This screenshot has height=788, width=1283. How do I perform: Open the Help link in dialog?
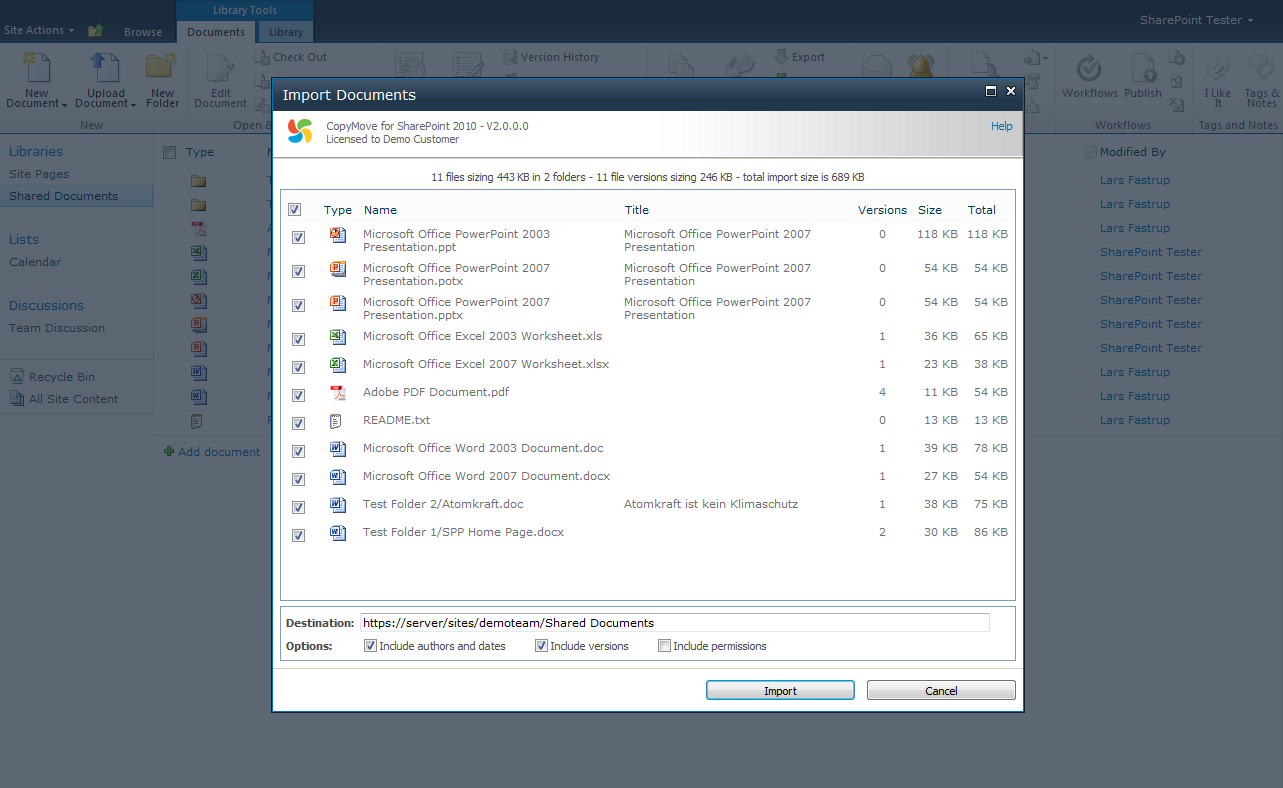tap(1002, 127)
